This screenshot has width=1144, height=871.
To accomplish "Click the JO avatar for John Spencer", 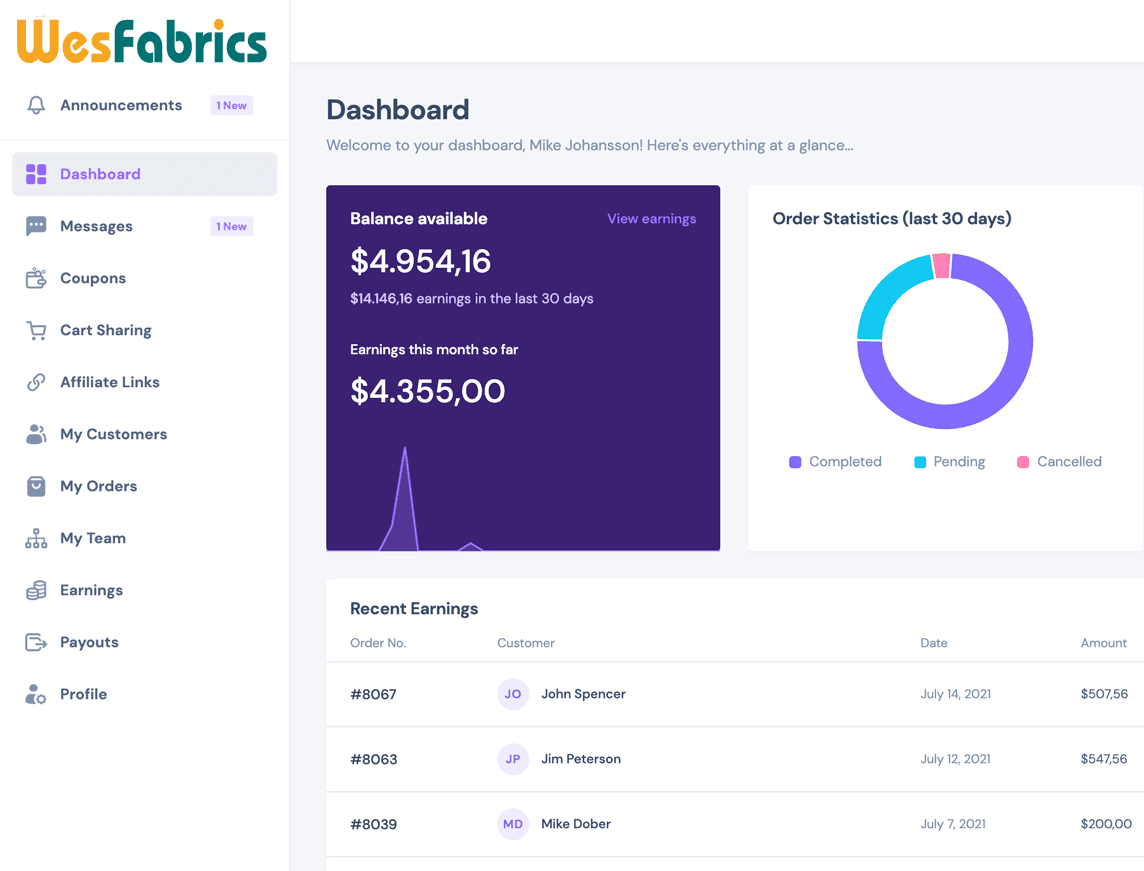I will pos(513,694).
